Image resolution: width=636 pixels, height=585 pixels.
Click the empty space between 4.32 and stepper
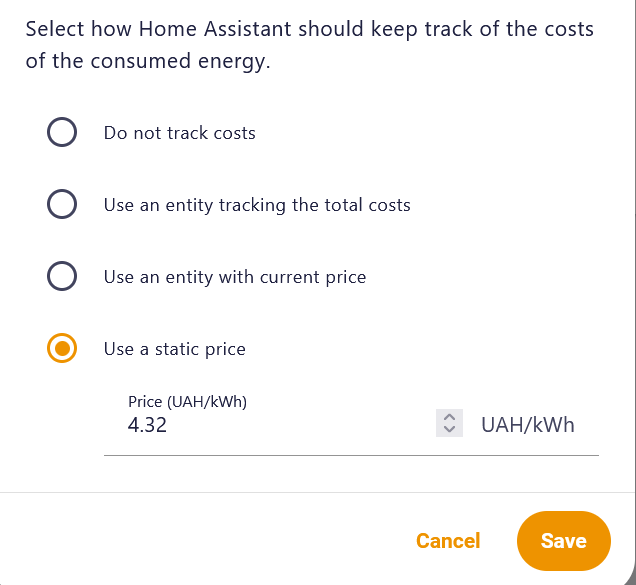coord(300,425)
